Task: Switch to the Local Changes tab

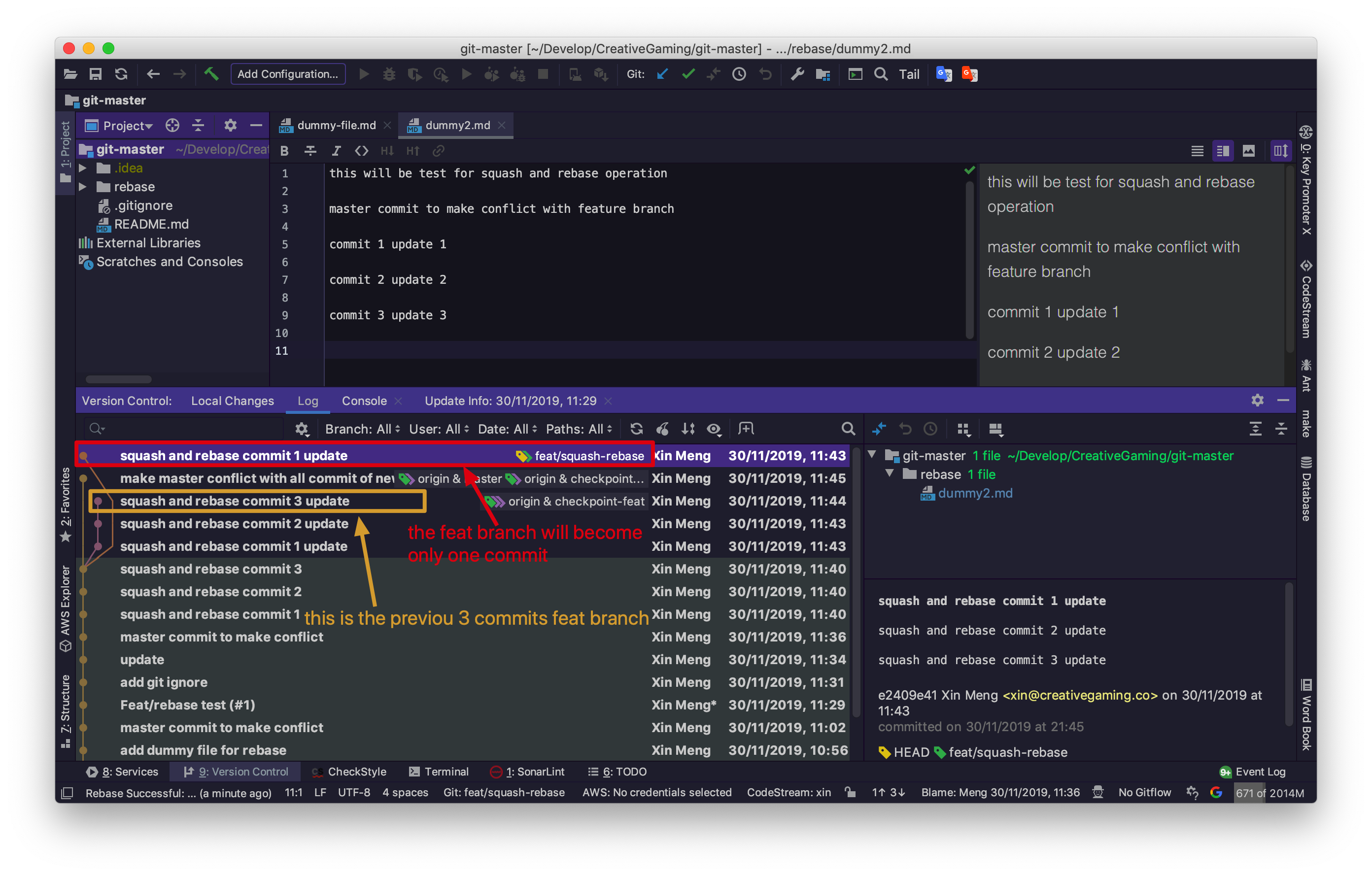Action: pyautogui.click(x=233, y=401)
